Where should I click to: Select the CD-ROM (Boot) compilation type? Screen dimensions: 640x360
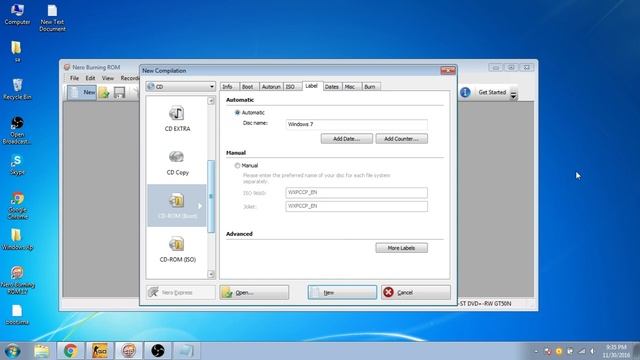coord(177,205)
